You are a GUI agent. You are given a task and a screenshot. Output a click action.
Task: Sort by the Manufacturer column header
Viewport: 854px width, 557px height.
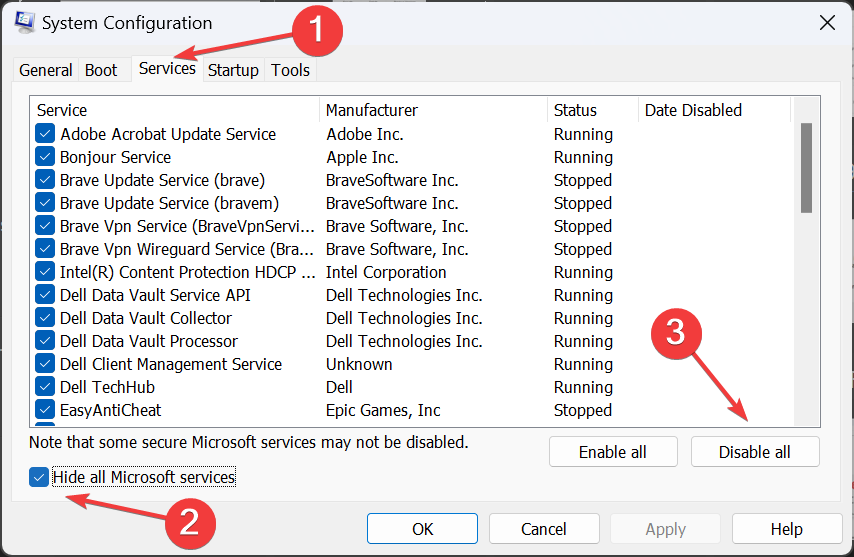click(x=434, y=110)
